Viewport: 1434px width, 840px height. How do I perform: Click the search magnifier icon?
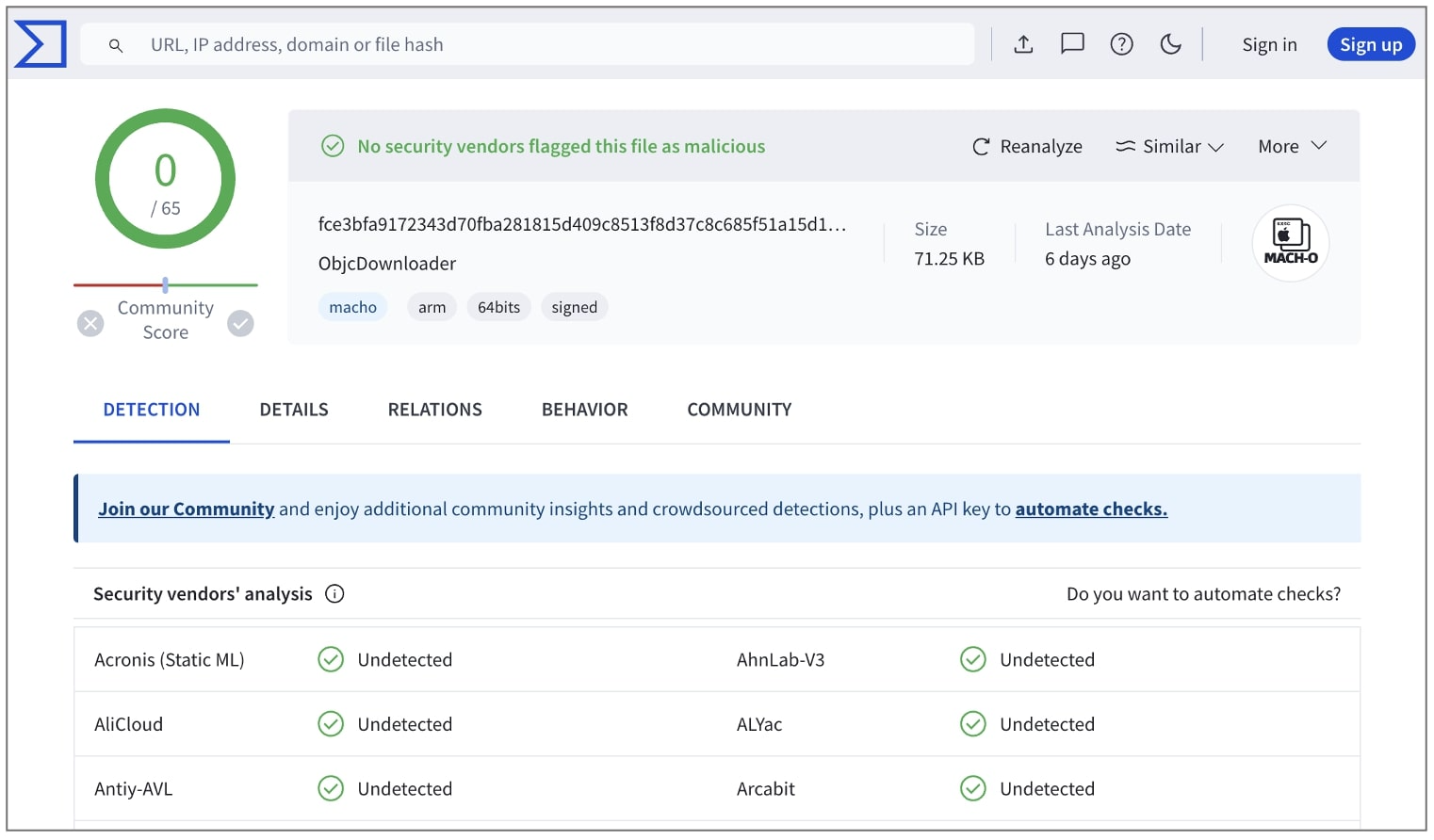click(x=116, y=45)
